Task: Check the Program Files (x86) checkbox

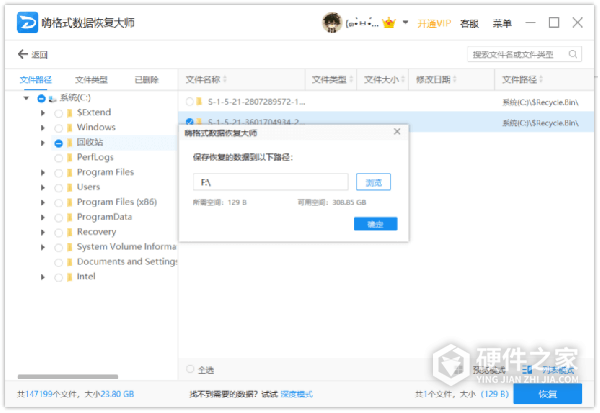Action: click(58, 203)
